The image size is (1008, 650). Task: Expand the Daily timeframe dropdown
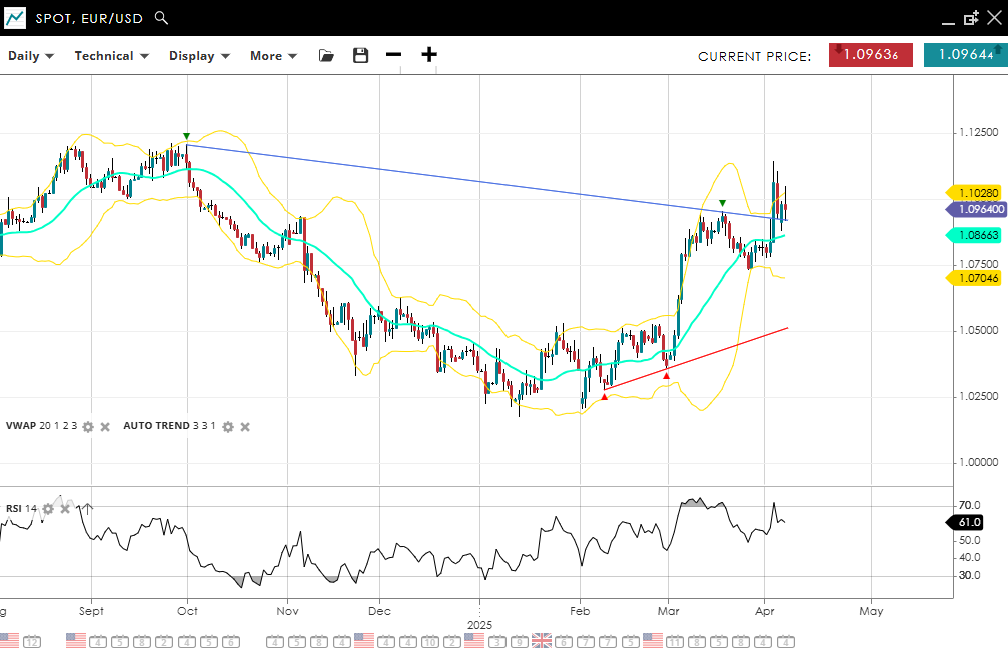(x=31, y=56)
